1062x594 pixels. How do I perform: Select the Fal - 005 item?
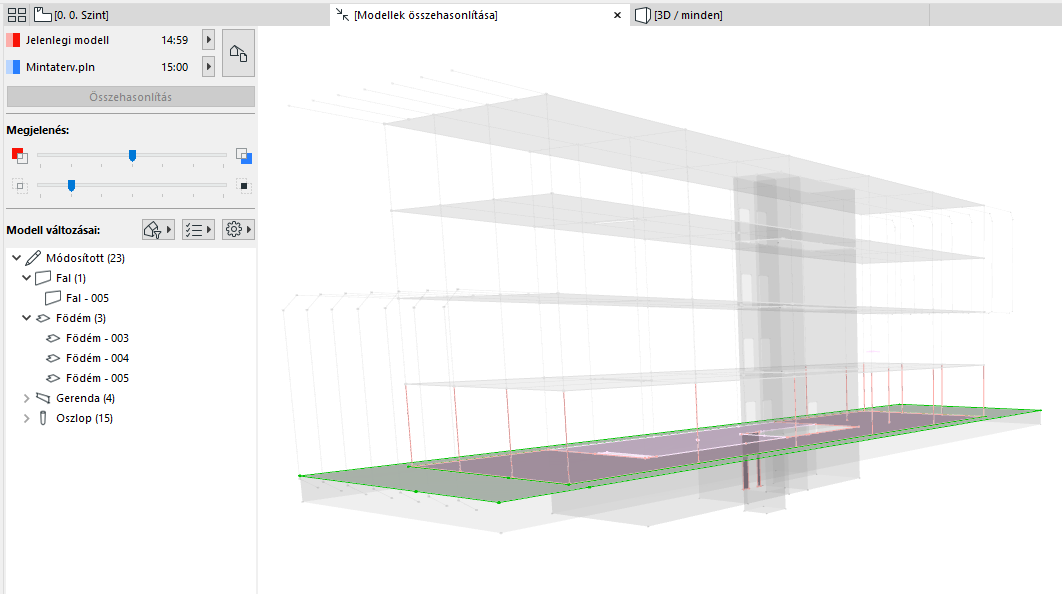click(x=87, y=298)
